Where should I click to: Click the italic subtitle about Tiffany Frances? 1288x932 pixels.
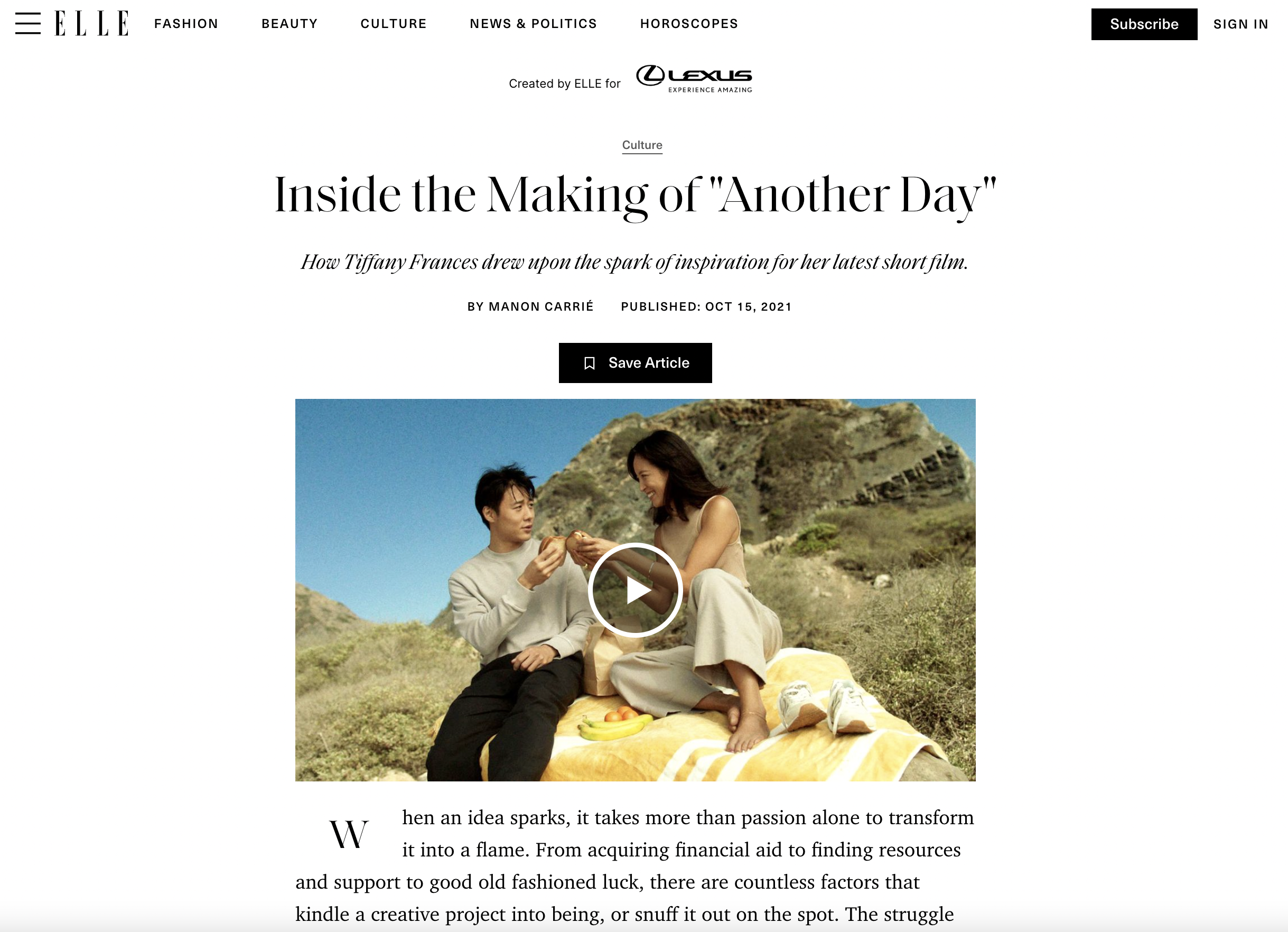point(634,263)
